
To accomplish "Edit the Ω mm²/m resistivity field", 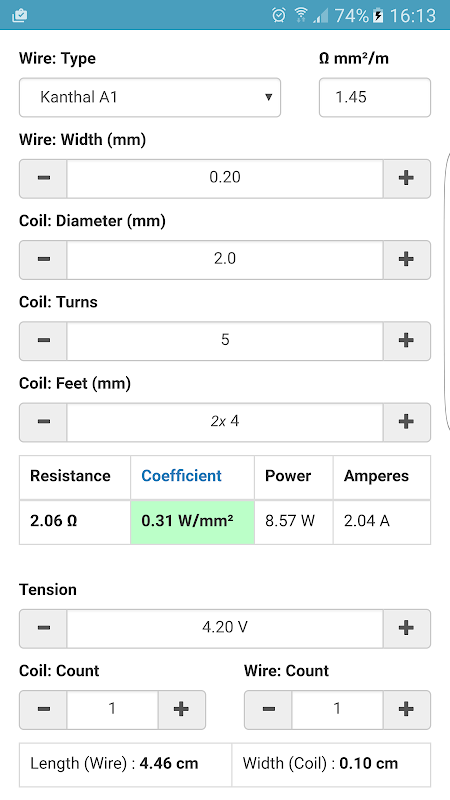I will point(374,97).
